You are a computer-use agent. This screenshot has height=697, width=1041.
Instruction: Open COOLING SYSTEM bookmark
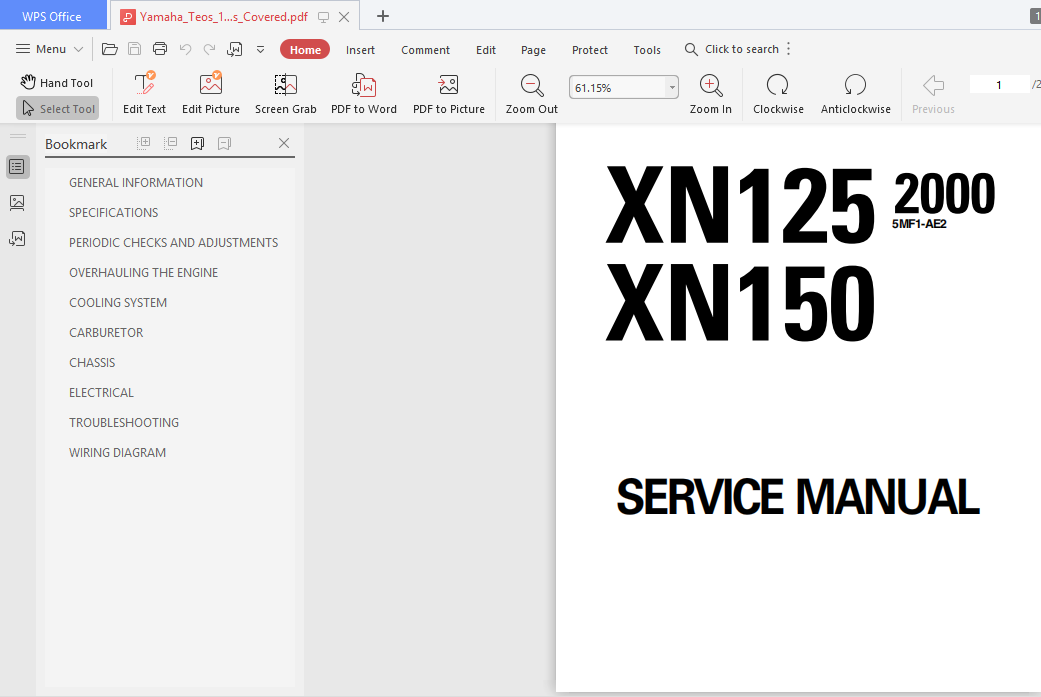[118, 302]
